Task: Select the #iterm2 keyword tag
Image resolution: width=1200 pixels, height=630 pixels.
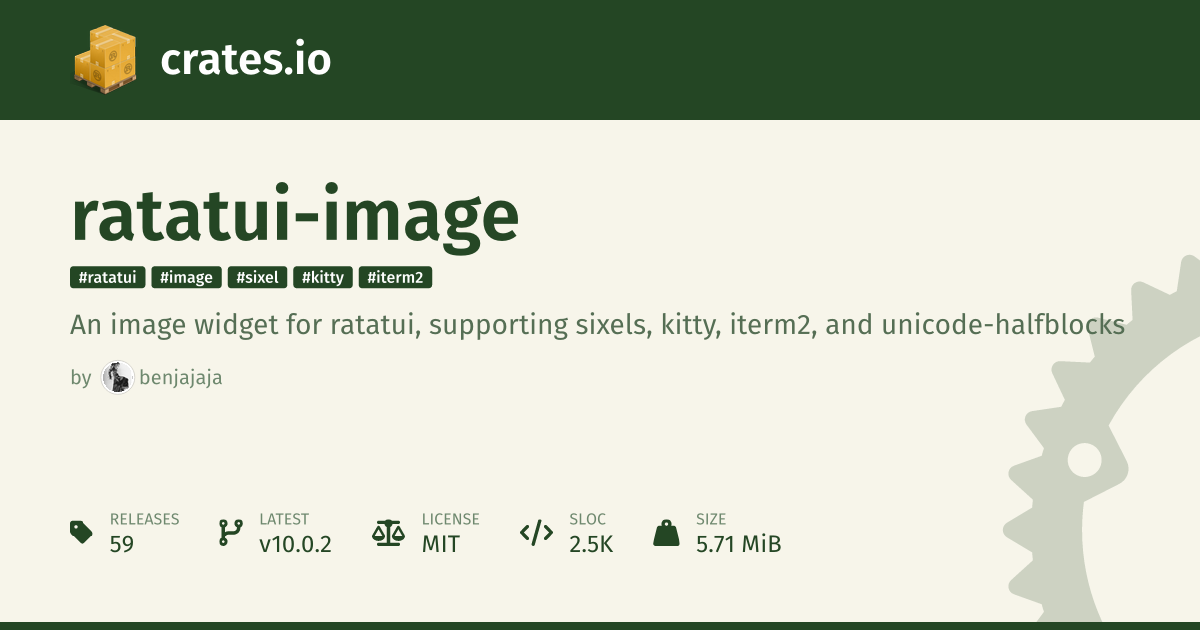Action: pyautogui.click(x=395, y=277)
